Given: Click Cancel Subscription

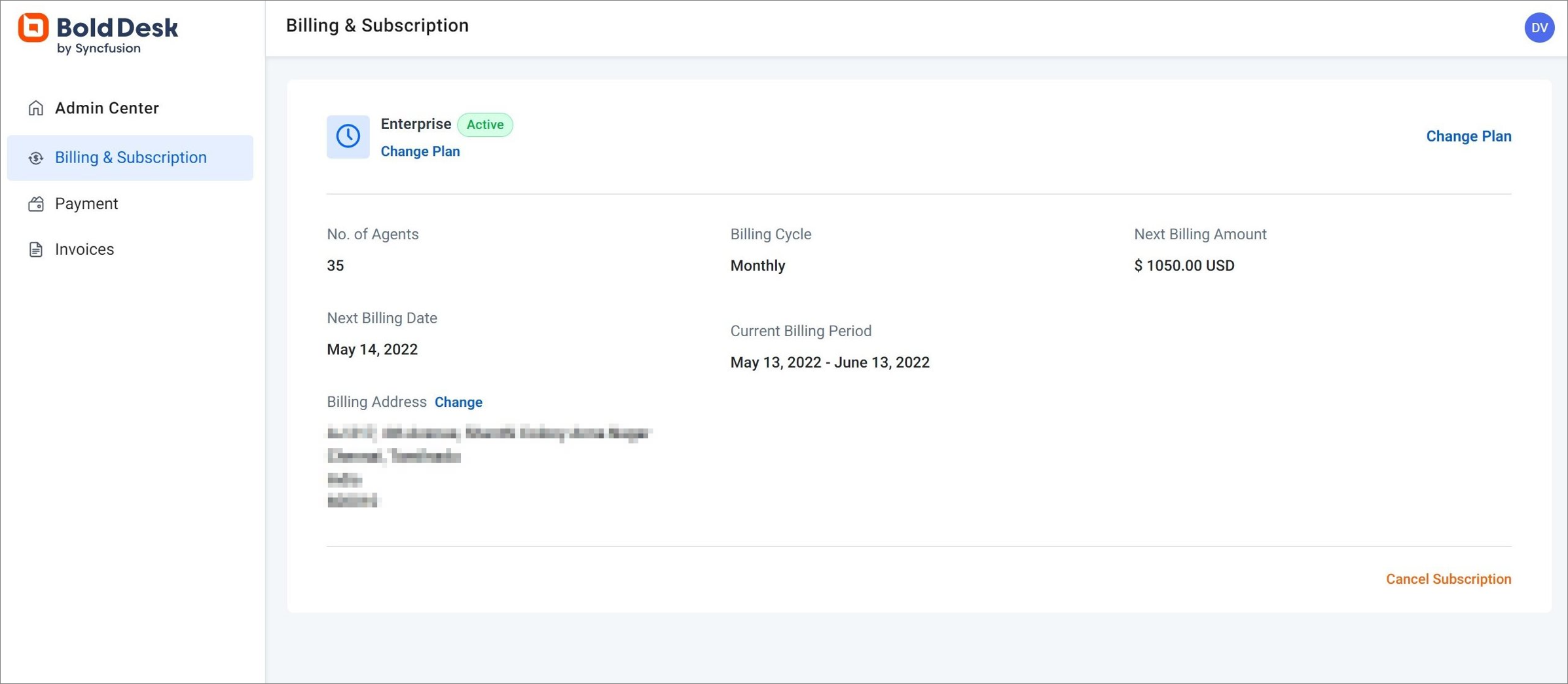Looking at the screenshot, I should coord(1448,579).
